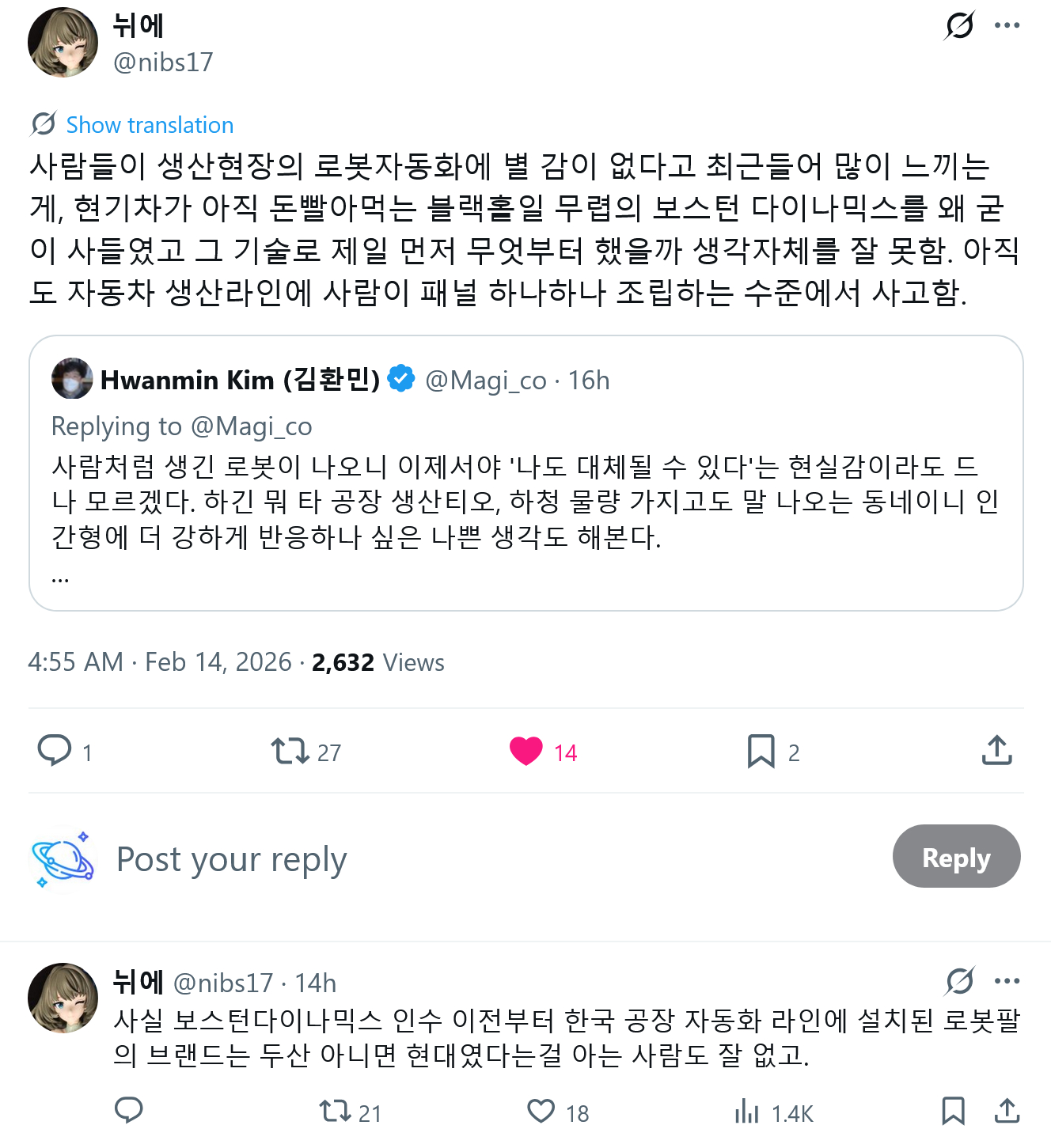This screenshot has width=1051, height=1148.
Task: Click the reply comment icon on main post
Action: click(x=55, y=751)
